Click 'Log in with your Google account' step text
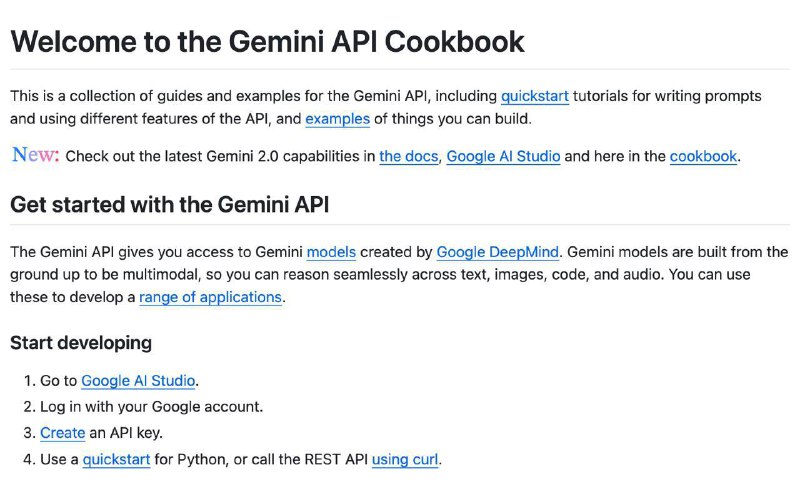Screen dimensions: 800x484 coord(152,407)
